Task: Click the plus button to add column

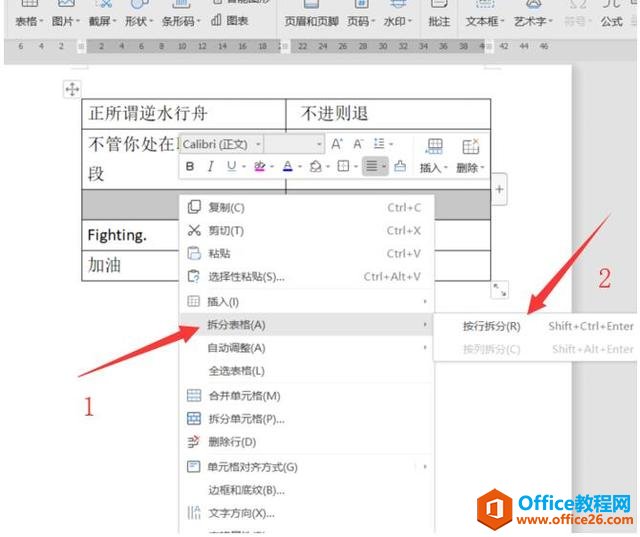Action: (499, 189)
